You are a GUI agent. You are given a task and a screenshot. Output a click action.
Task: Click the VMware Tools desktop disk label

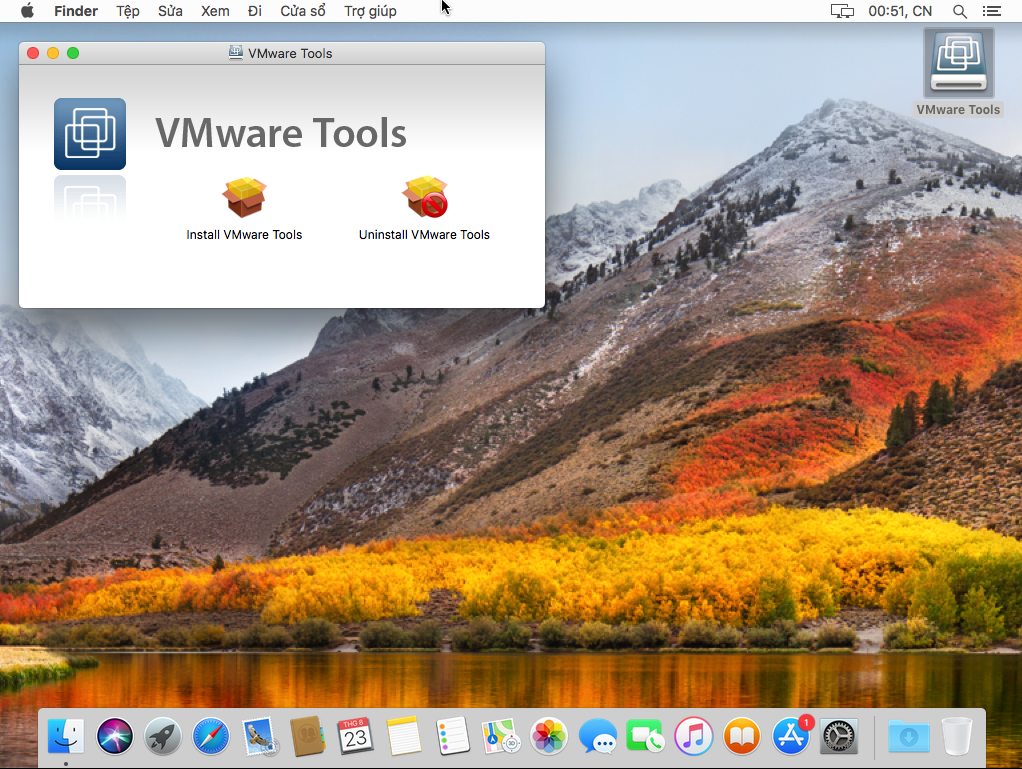pyautogui.click(x=958, y=109)
